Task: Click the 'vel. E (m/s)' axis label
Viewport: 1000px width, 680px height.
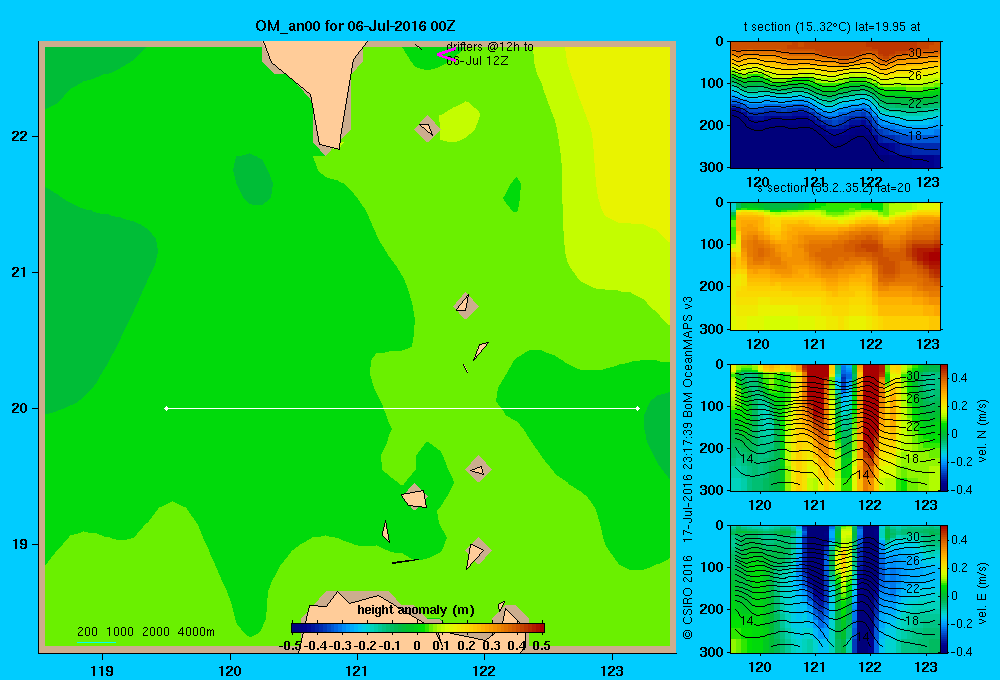Action: point(982,593)
